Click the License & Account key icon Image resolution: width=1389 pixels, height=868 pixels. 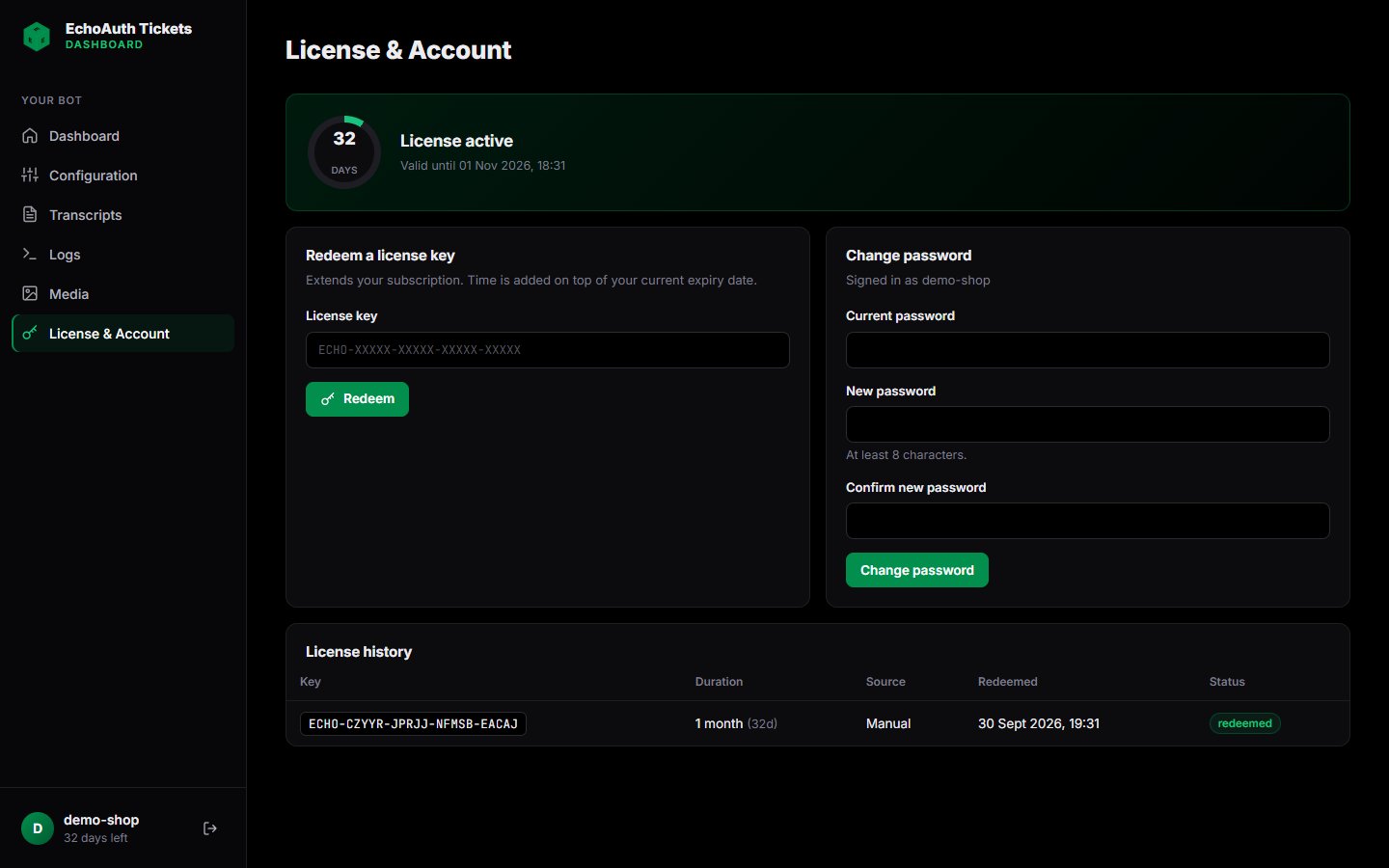(x=30, y=334)
